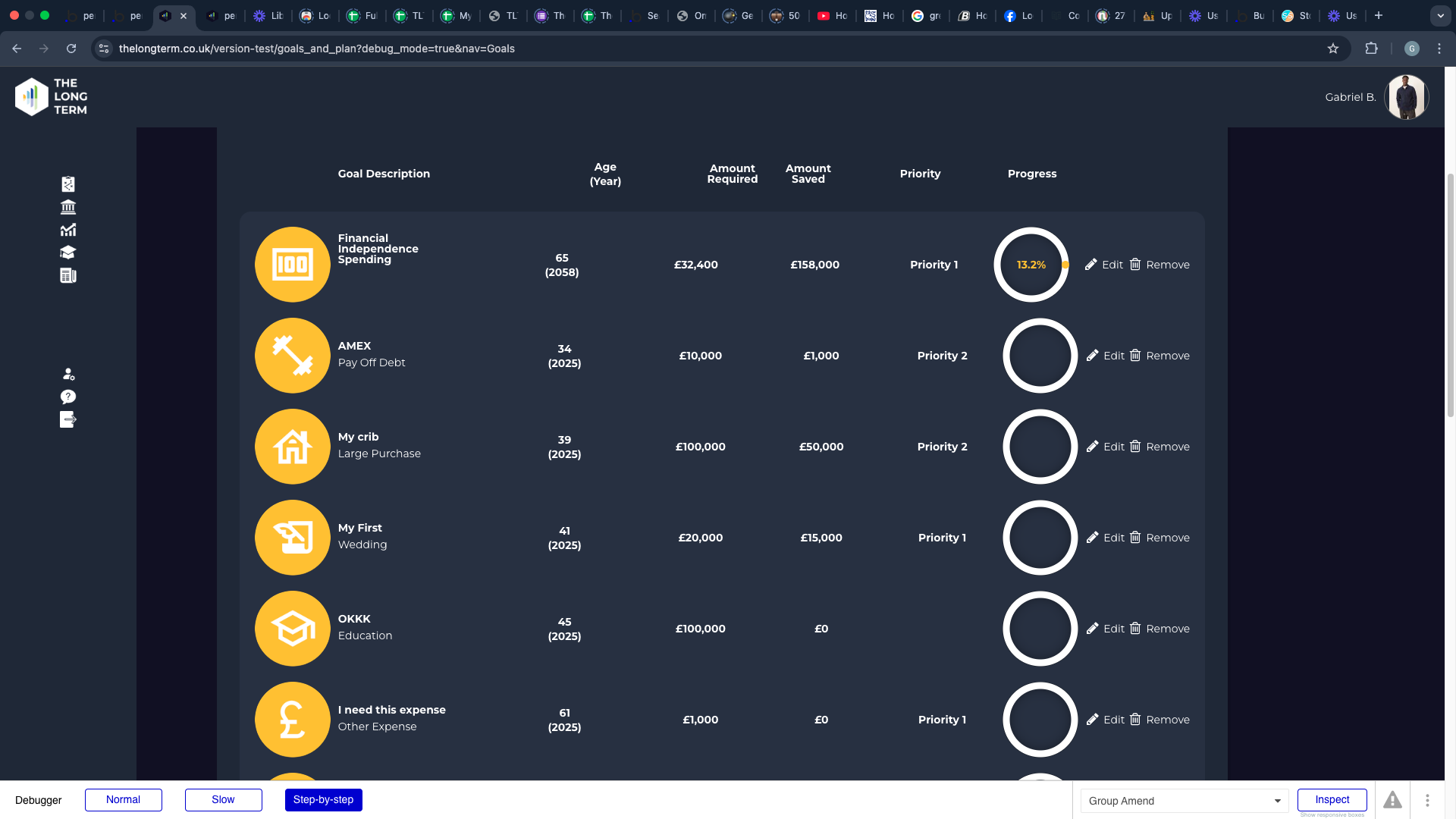This screenshot has height=819, width=1456.
Task: Click the 13.2% progress ring
Action: coord(1031,265)
